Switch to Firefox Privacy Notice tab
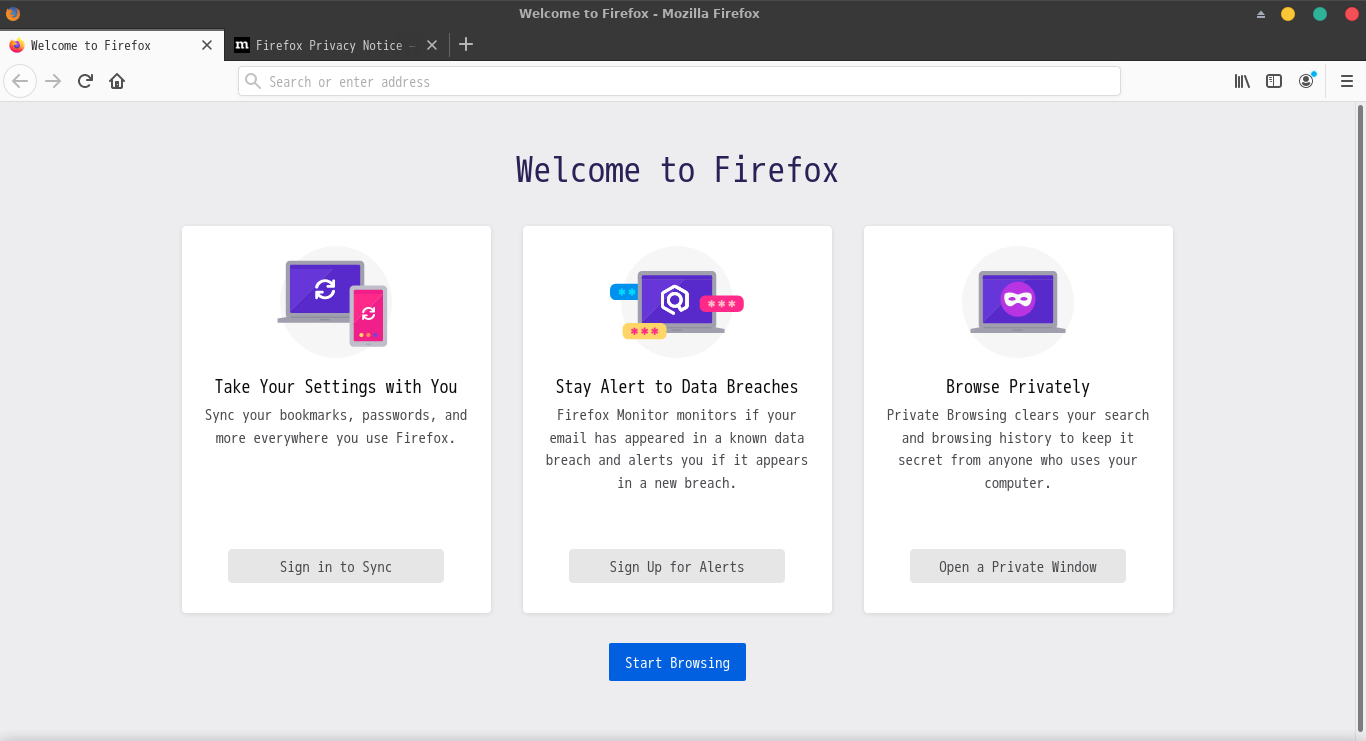Screen dimensions: 1366x741 [x=337, y=45]
